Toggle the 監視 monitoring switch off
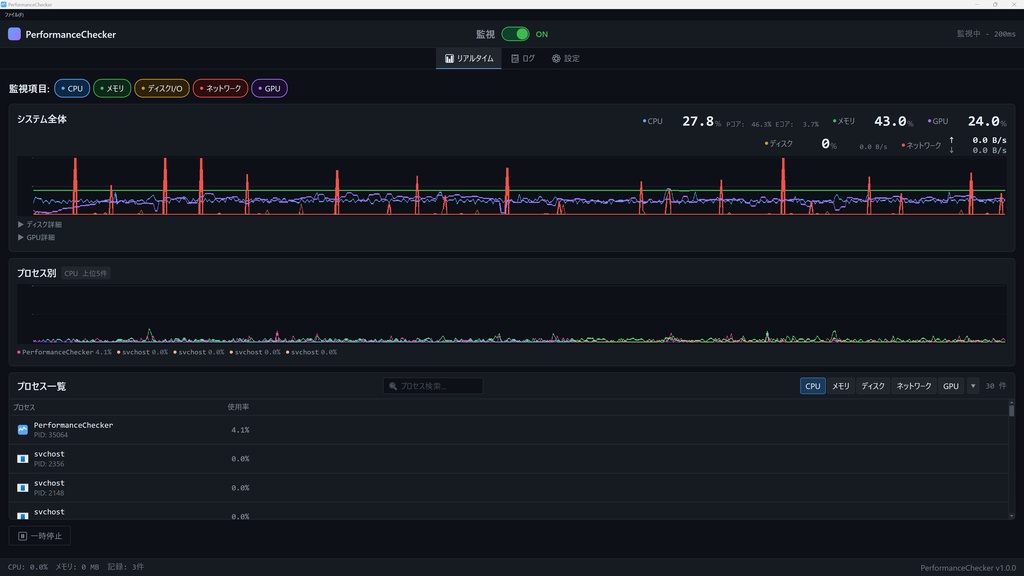 [515, 34]
